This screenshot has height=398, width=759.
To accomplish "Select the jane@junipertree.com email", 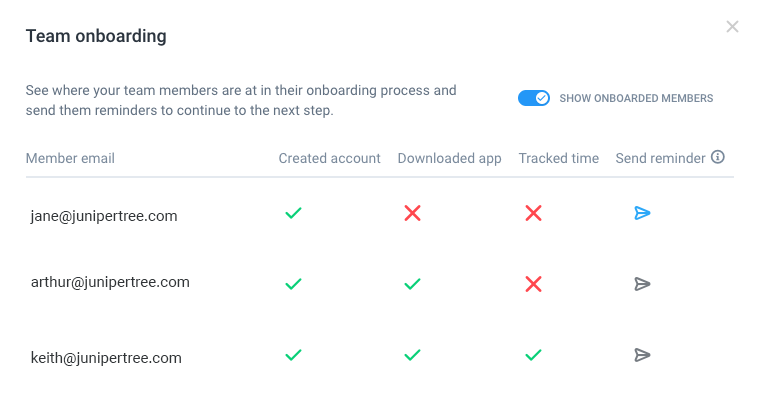I will 104,216.
